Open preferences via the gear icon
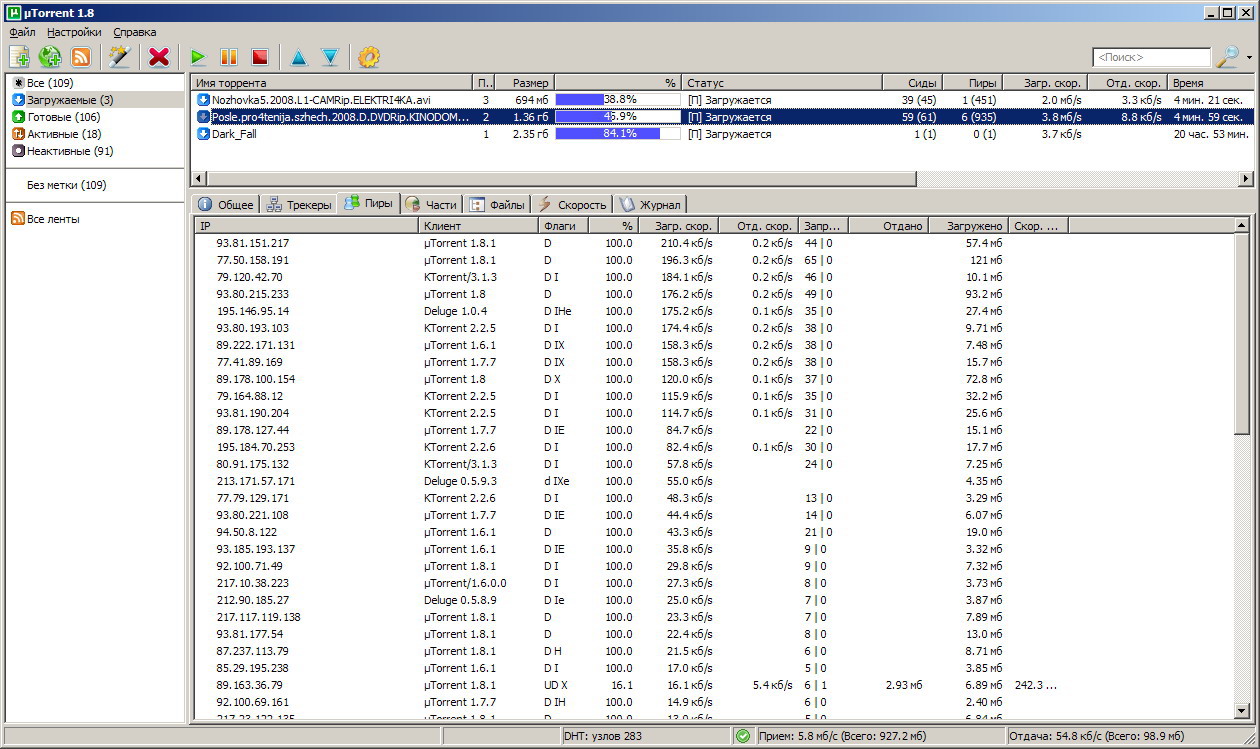The image size is (1260, 749). point(368,57)
